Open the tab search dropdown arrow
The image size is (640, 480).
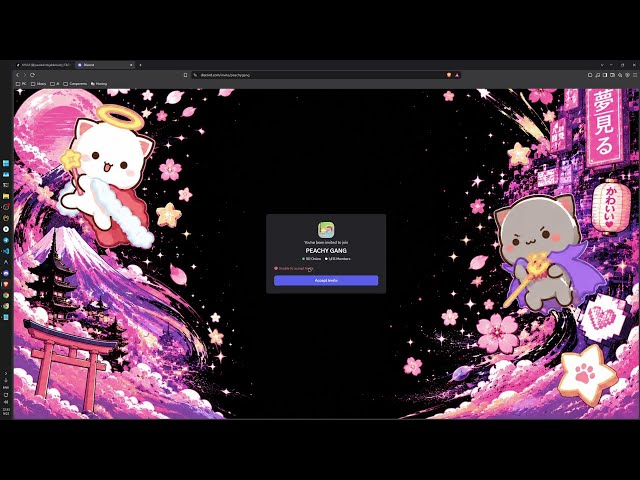(602, 65)
